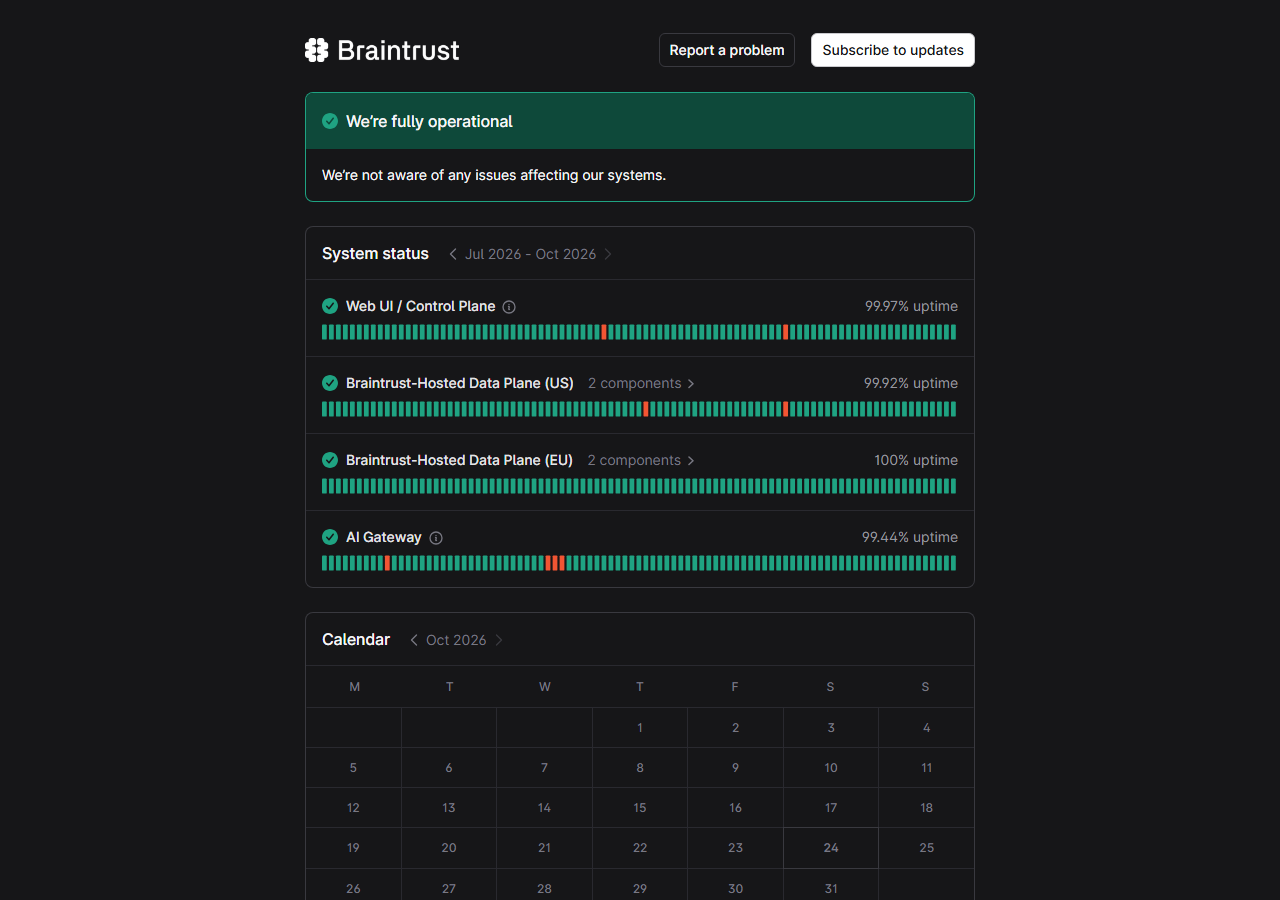Click the Web UI / Control Plane label
This screenshot has width=1280, height=900.
pos(420,306)
